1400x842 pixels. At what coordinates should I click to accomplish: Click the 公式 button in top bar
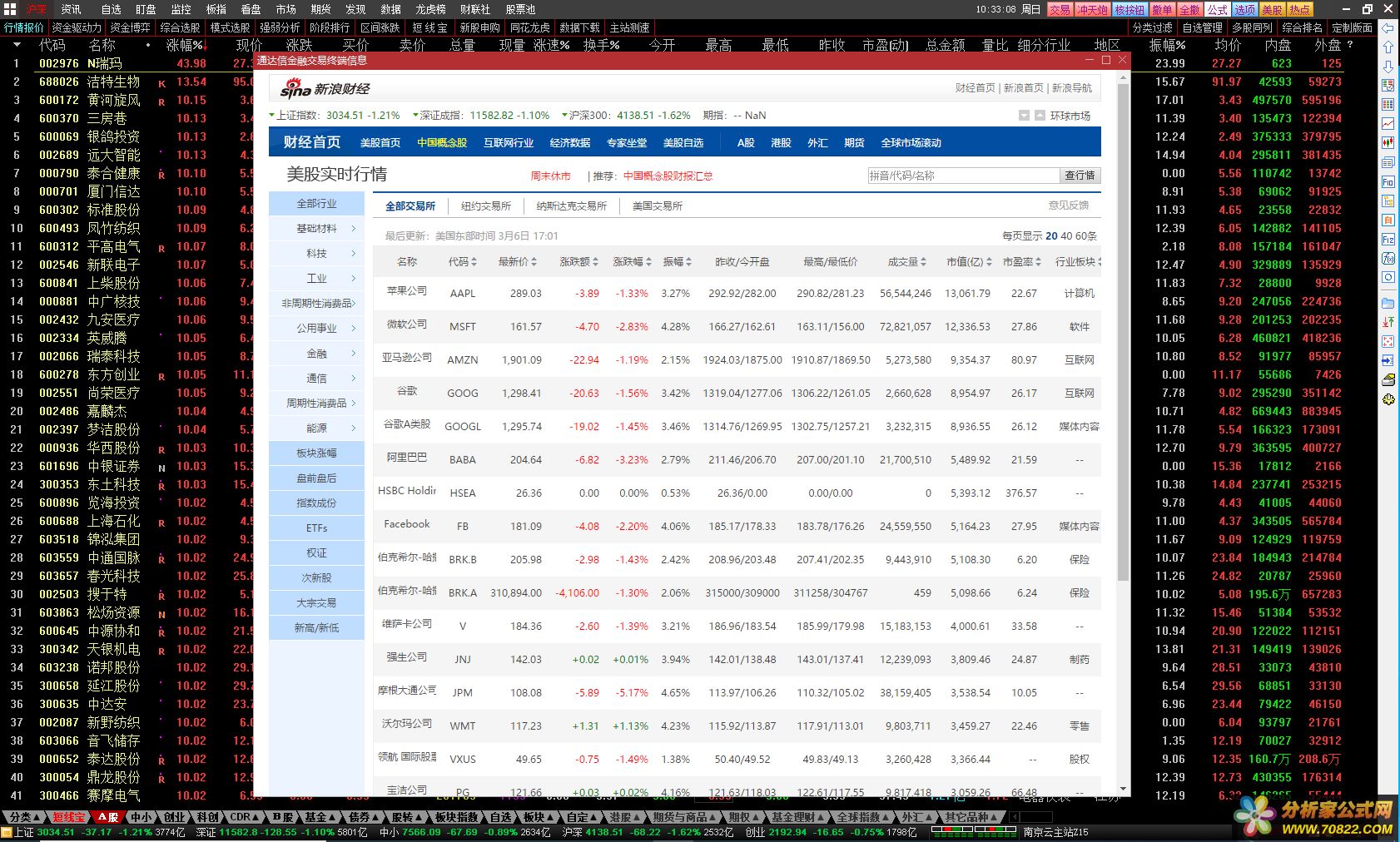tap(1217, 9)
